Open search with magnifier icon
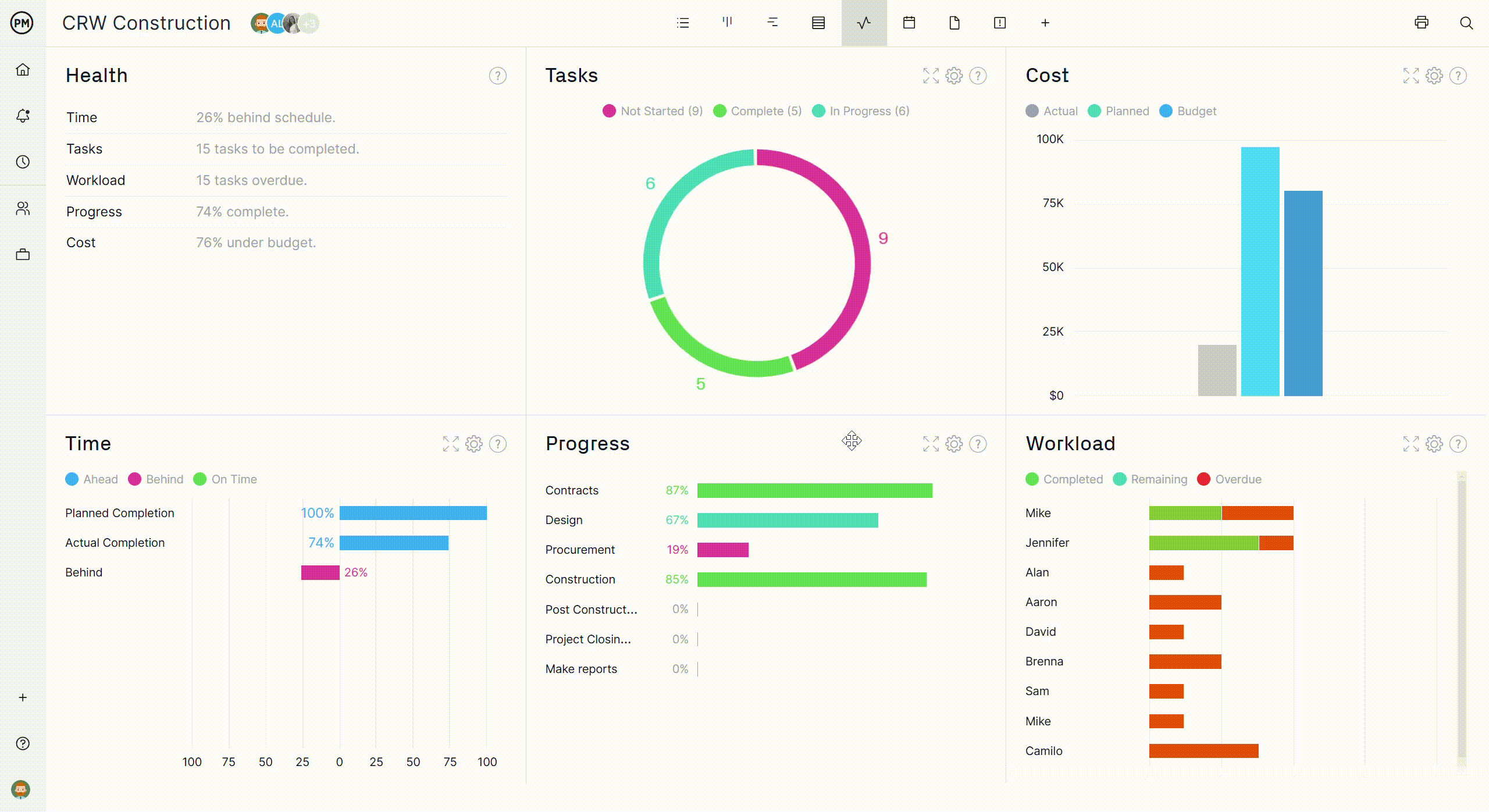 1466,23
